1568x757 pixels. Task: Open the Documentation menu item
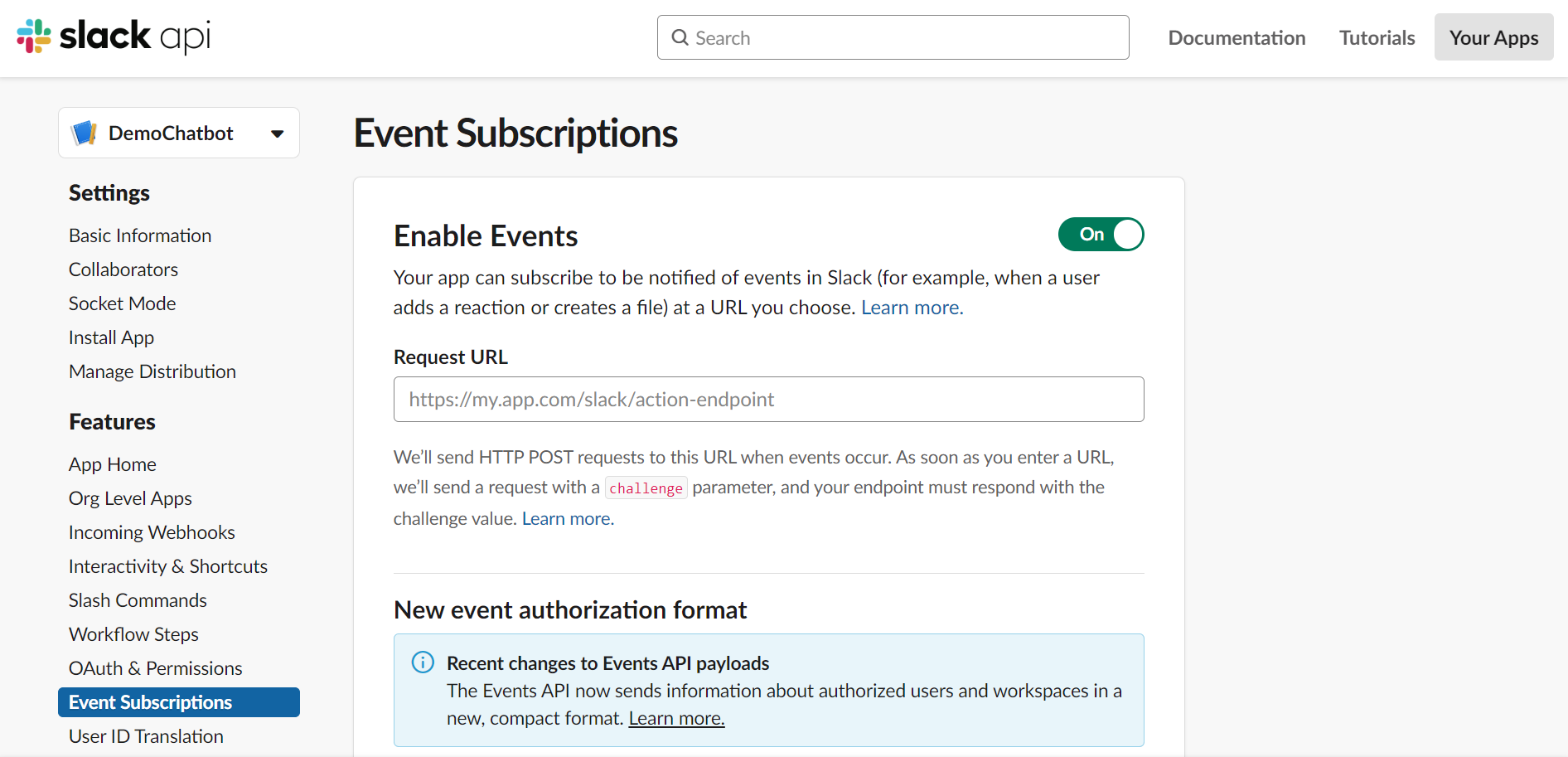coord(1236,38)
